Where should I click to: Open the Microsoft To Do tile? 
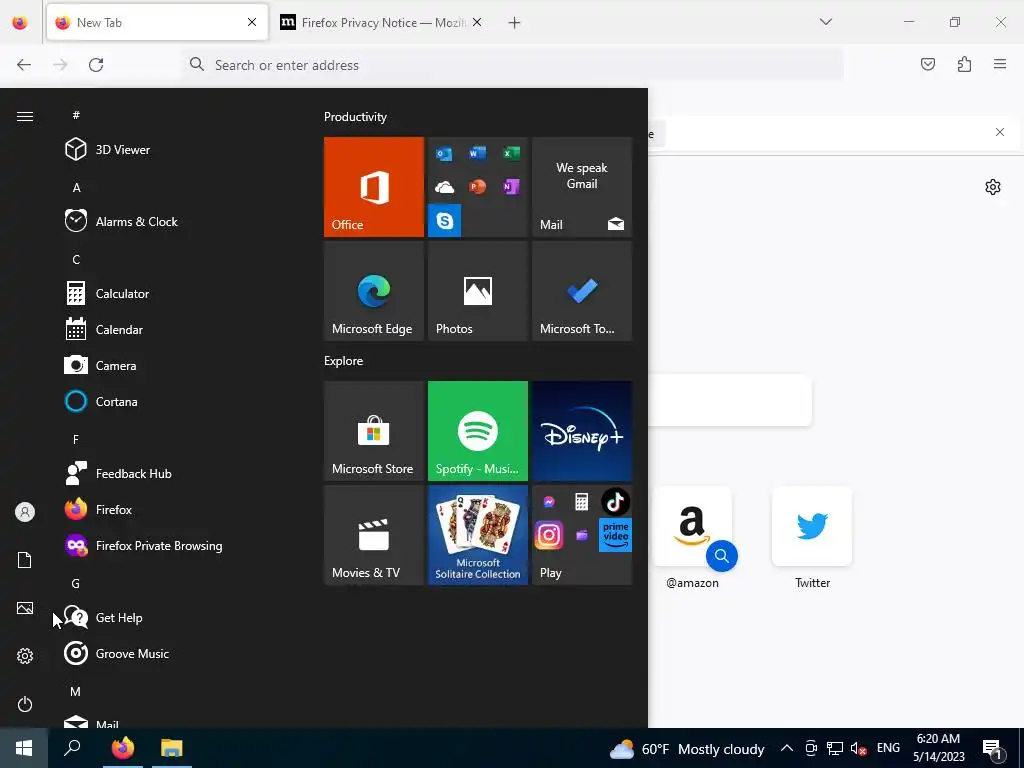pos(582,291)
